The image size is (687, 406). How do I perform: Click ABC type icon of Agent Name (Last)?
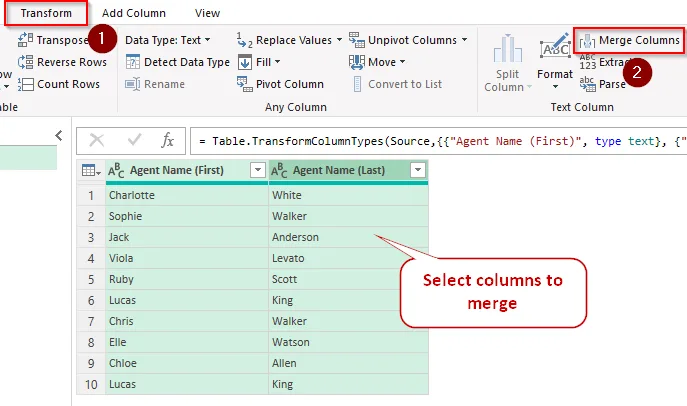pos(279,170)
